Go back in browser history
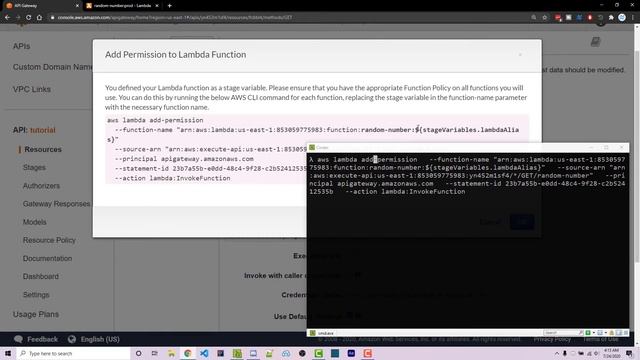640x360 pixels. [7, 18]
